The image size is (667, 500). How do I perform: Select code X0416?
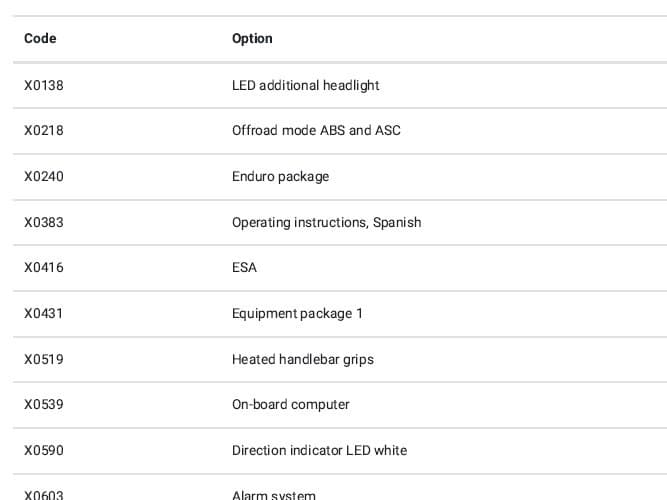point(44,268)
